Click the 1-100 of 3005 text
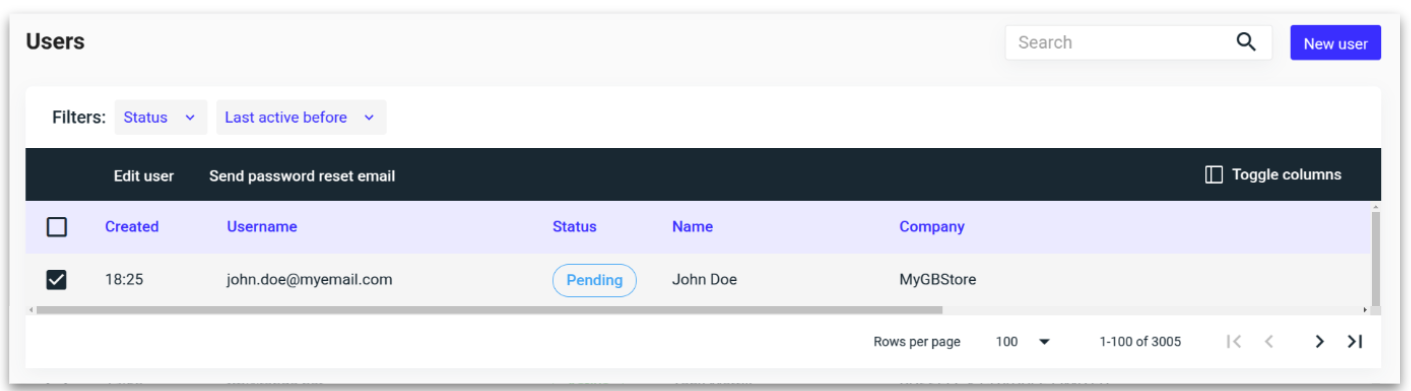 point(1140,342)
